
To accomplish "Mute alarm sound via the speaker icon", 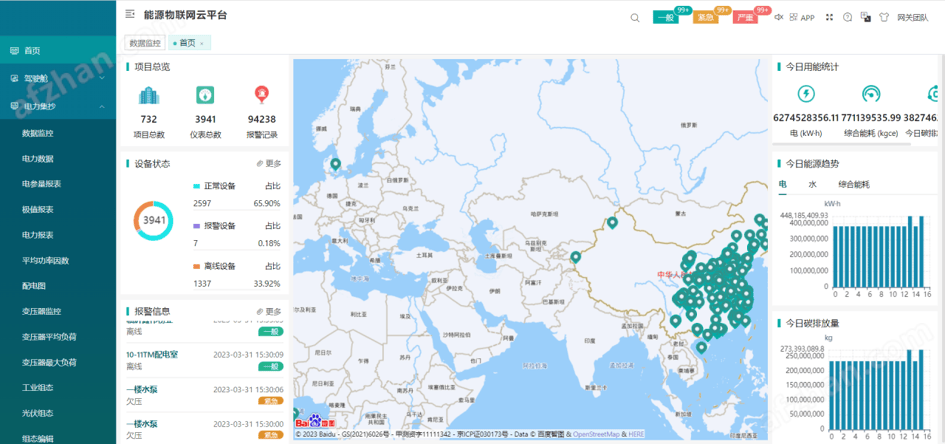I will tap(779, 17).
